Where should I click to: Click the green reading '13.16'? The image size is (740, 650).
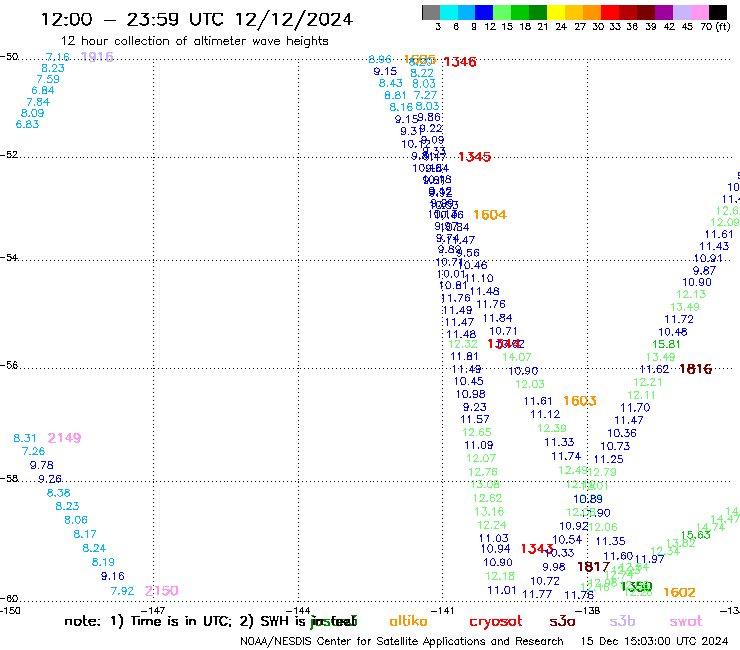coord(489,512)
